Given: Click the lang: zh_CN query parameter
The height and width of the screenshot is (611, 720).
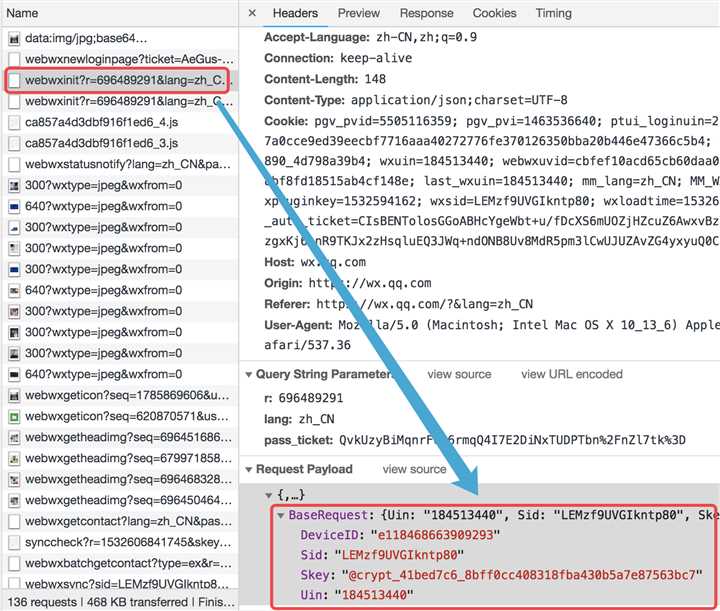Looking at the screenshot, I should coord(299,419).
